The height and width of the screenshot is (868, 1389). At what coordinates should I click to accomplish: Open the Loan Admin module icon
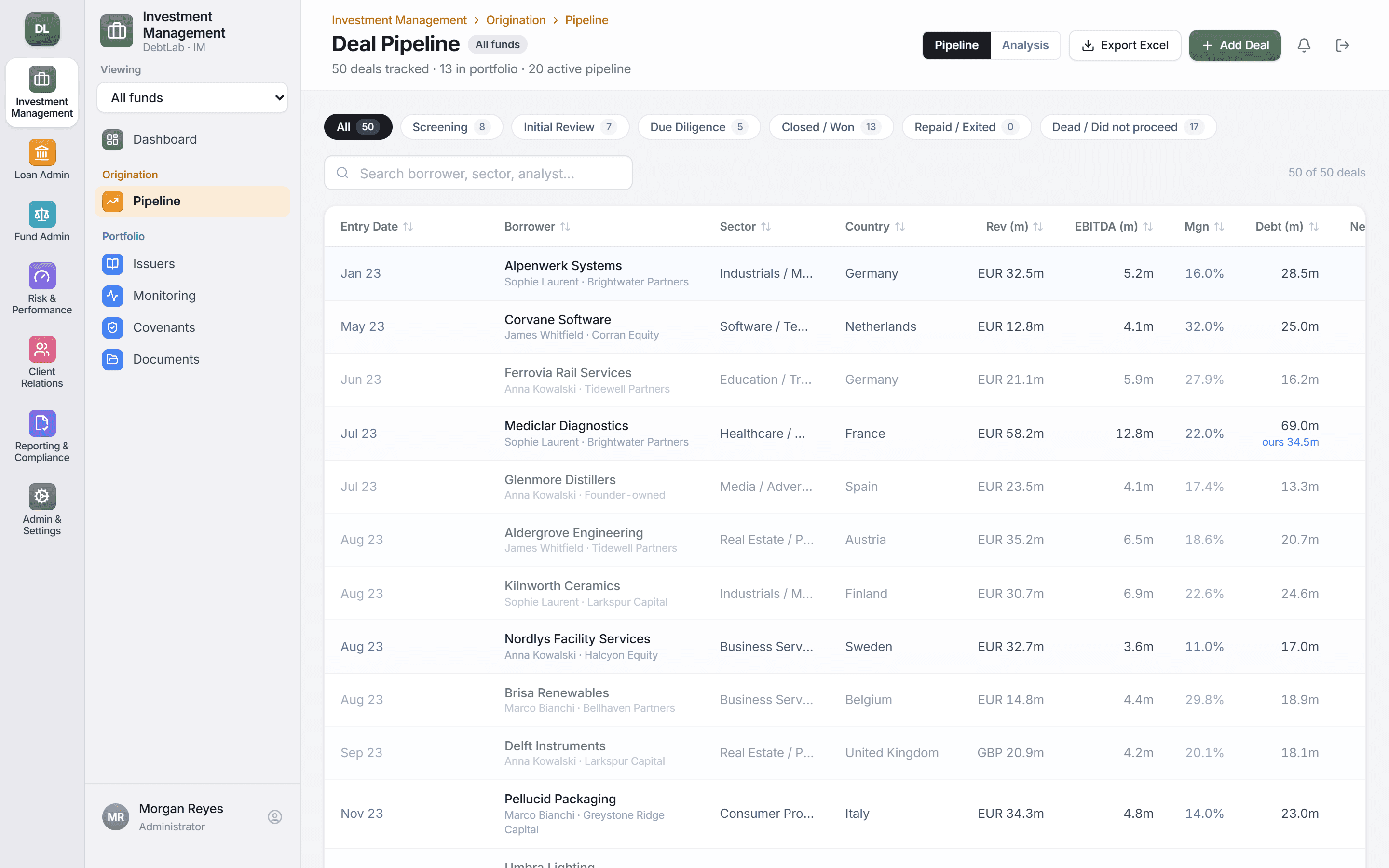click(x=42, y=153)
